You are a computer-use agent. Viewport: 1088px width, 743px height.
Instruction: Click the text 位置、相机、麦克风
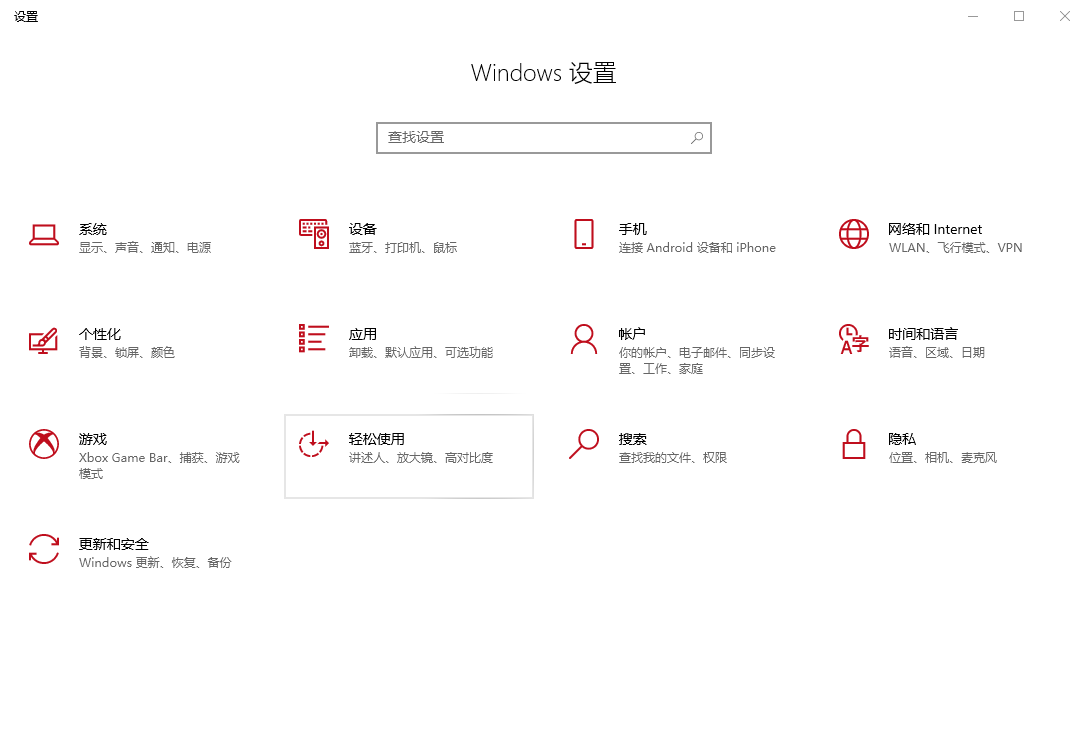(943, 458)
